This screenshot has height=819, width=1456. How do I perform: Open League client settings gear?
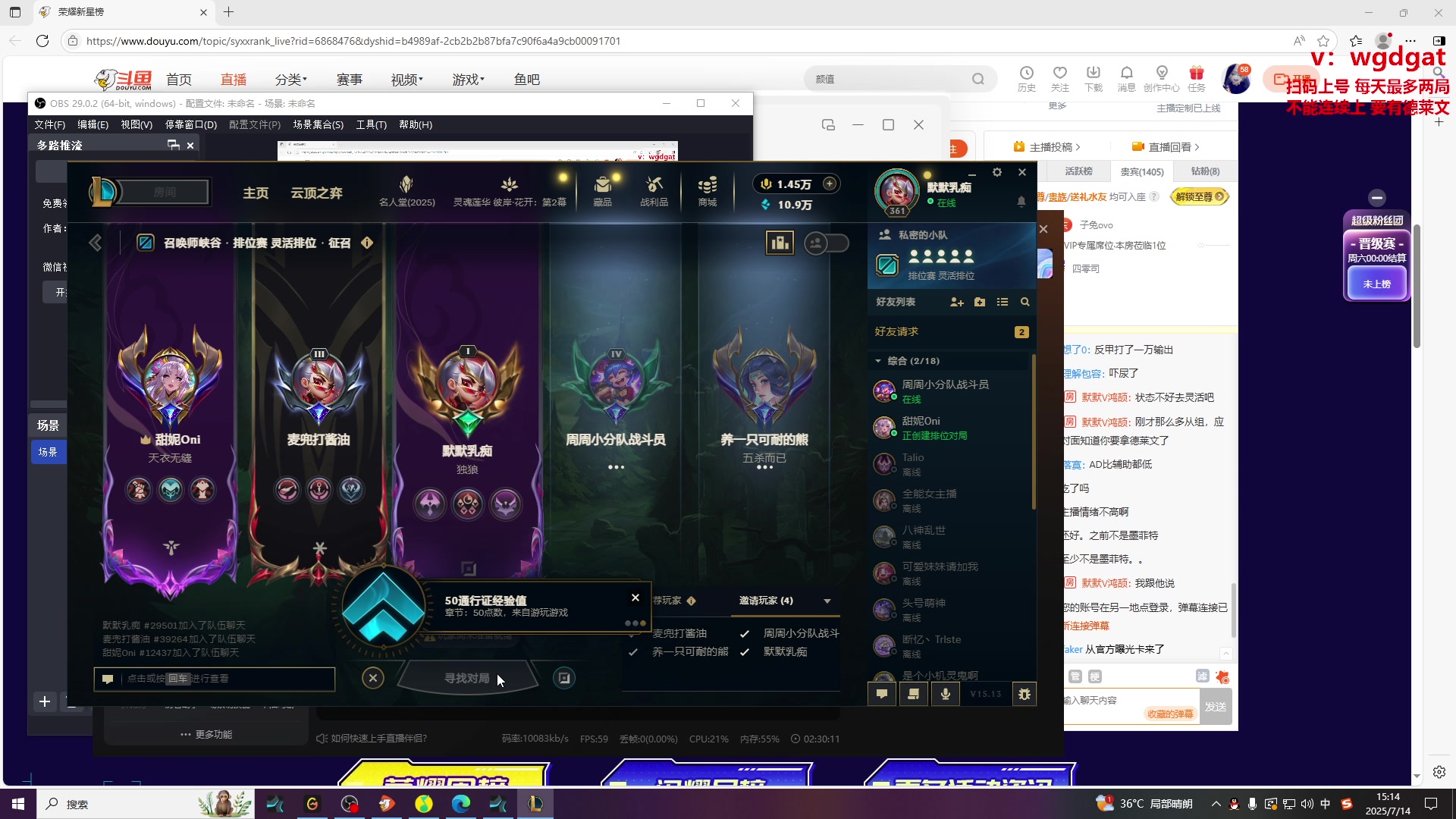[x=997, y=172]
